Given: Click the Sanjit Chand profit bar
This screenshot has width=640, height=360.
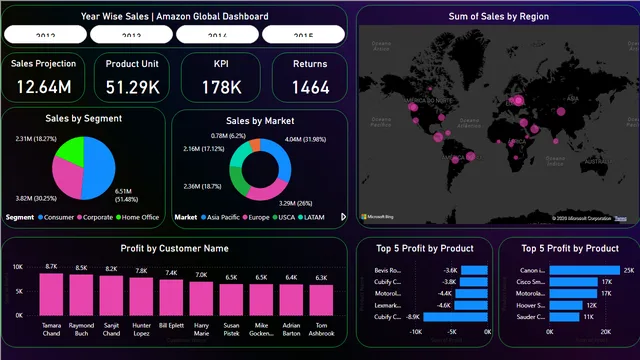Looking at the screenshot, I should [x=111, y=296].
